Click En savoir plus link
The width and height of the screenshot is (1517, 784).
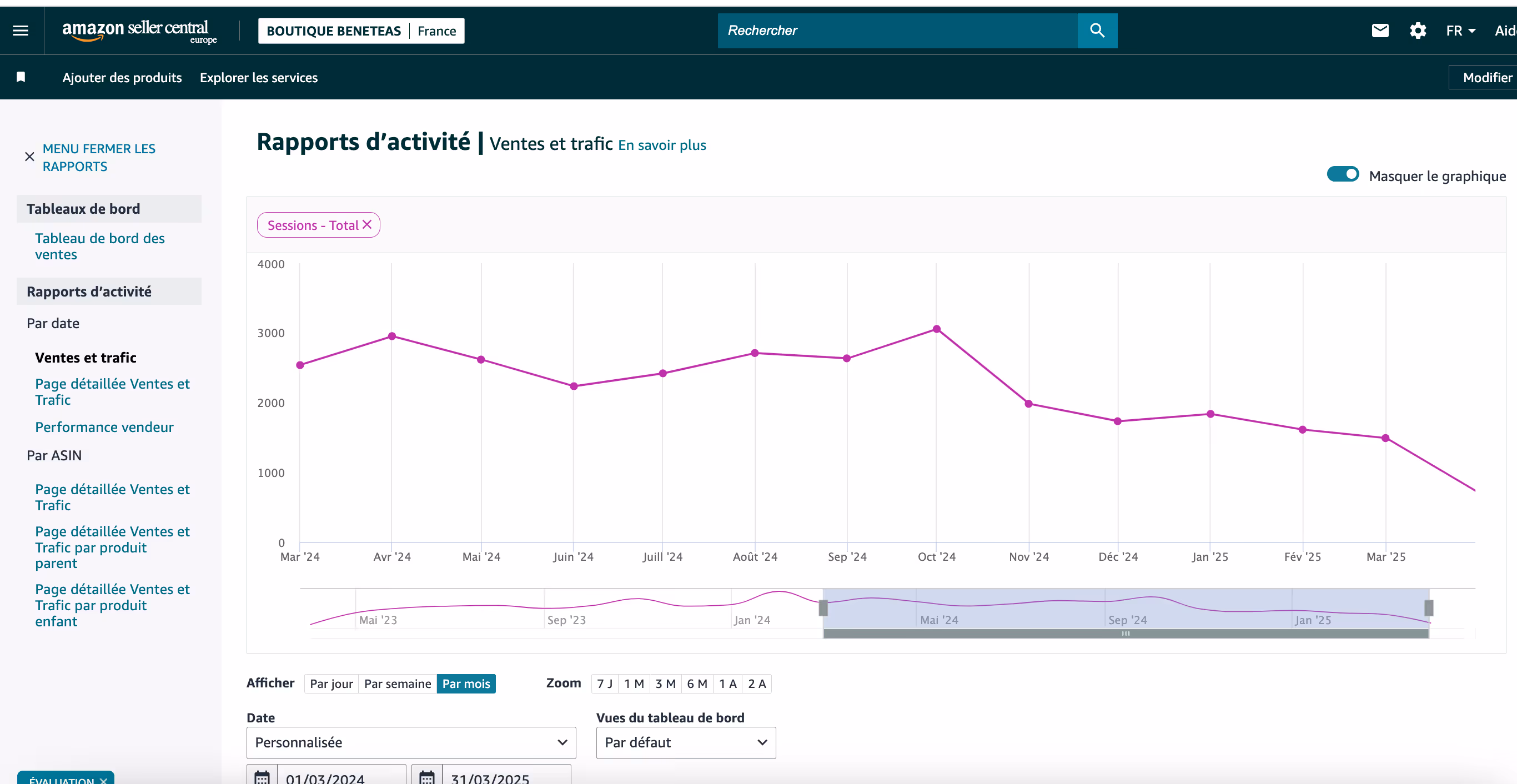(661, 145)
